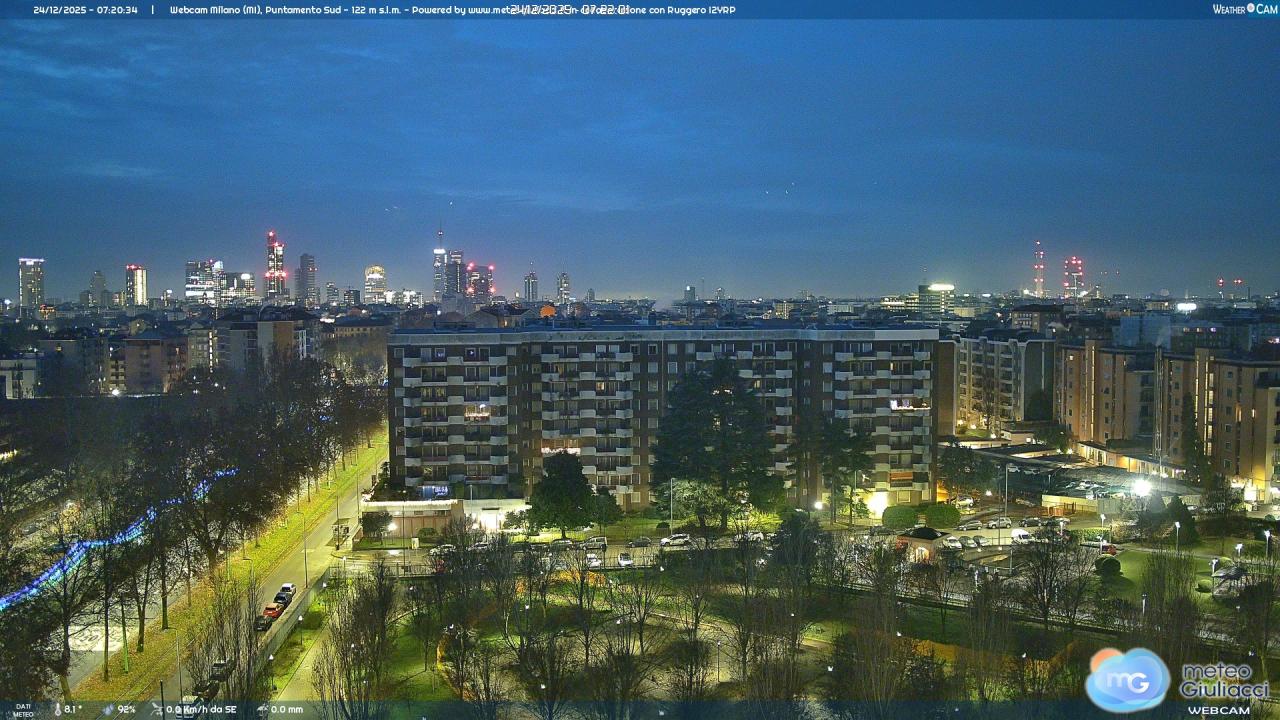Click the WeatherCAM logo at top right
This screenshot has height=720, width=1280.
click(x=1244, y=9)
